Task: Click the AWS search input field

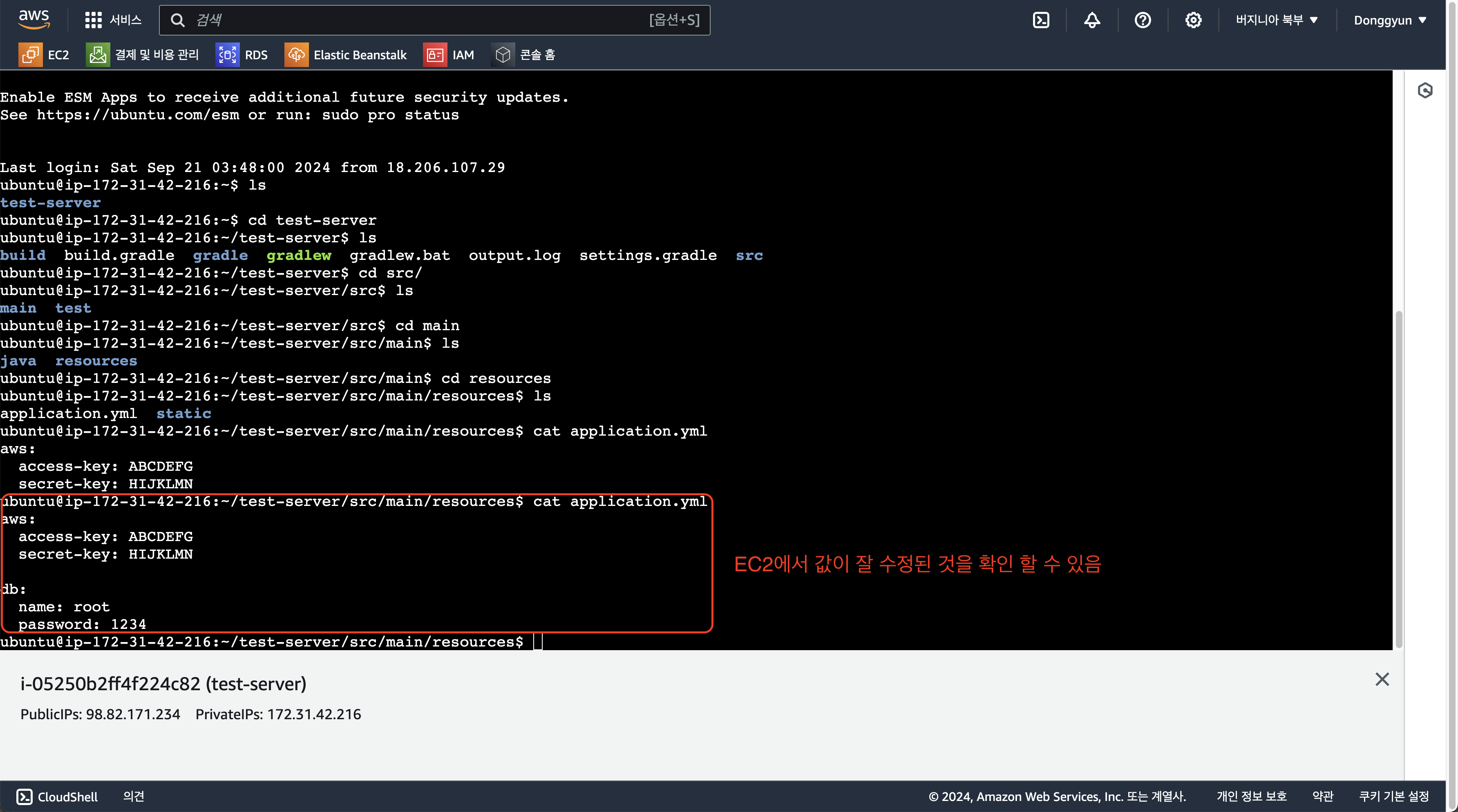Action: coord(419,20)
